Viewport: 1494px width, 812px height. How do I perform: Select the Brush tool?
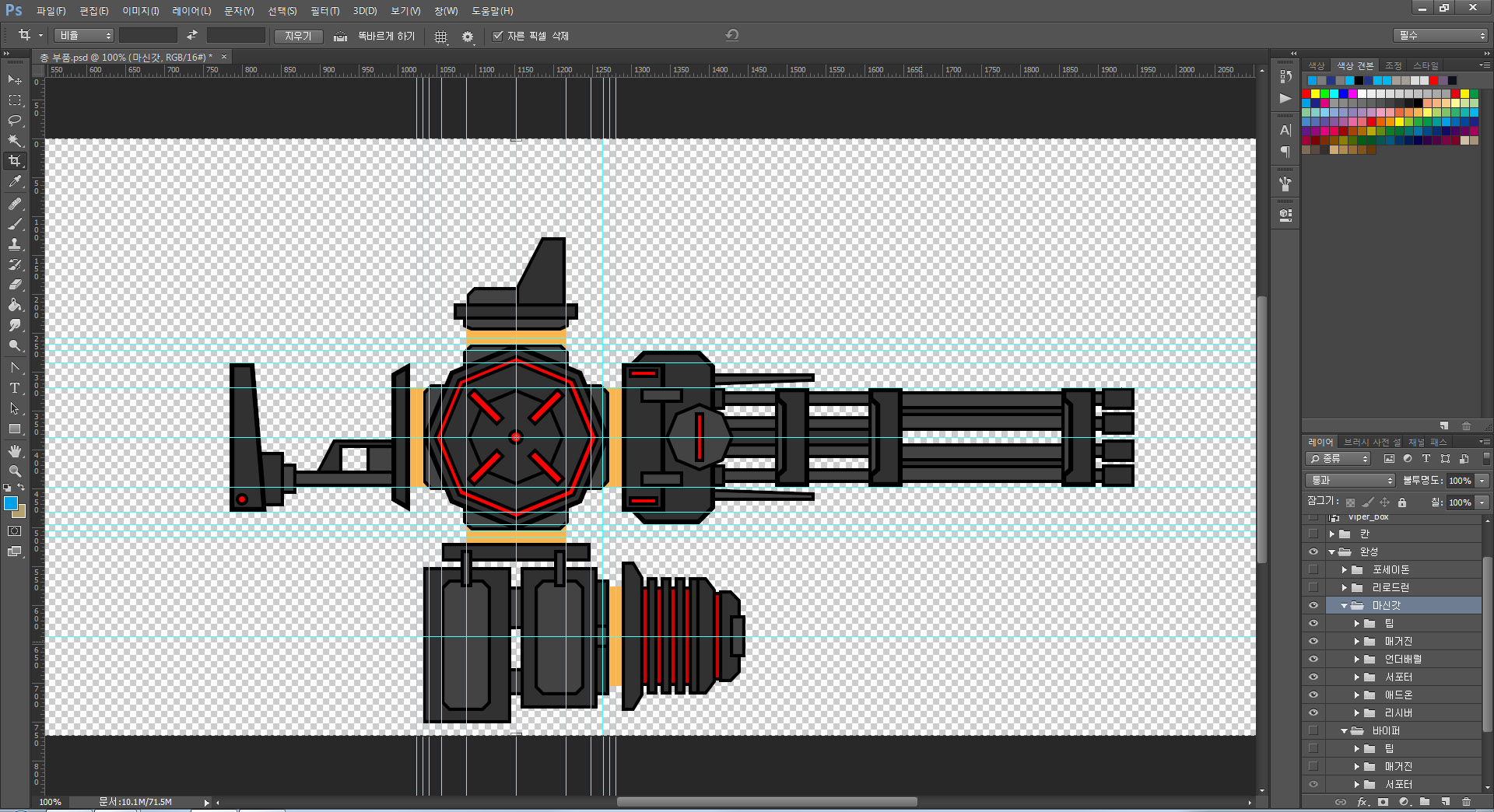coord(15,224)
